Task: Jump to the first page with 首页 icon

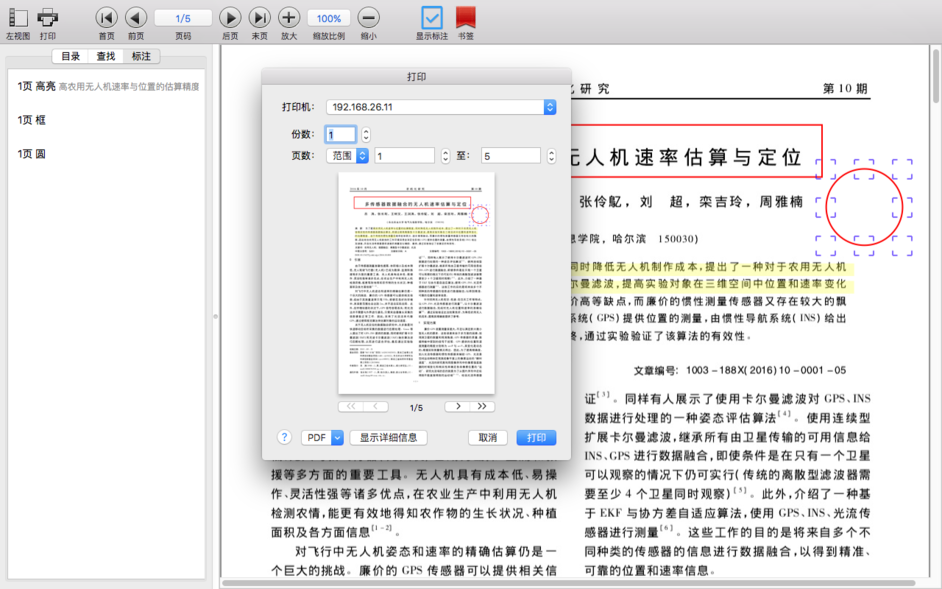Action: 107,17
